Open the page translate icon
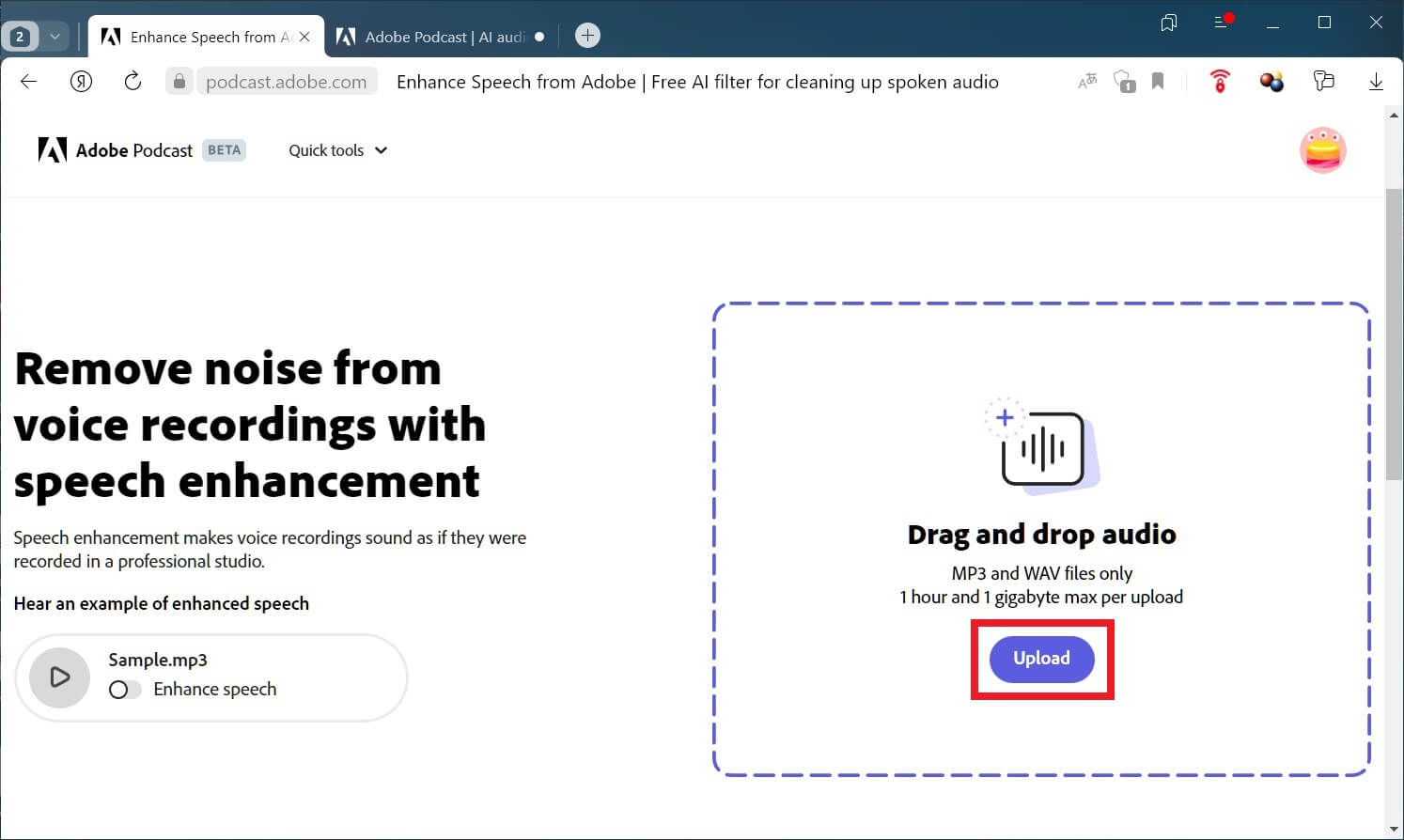 tap(1087, 82)
